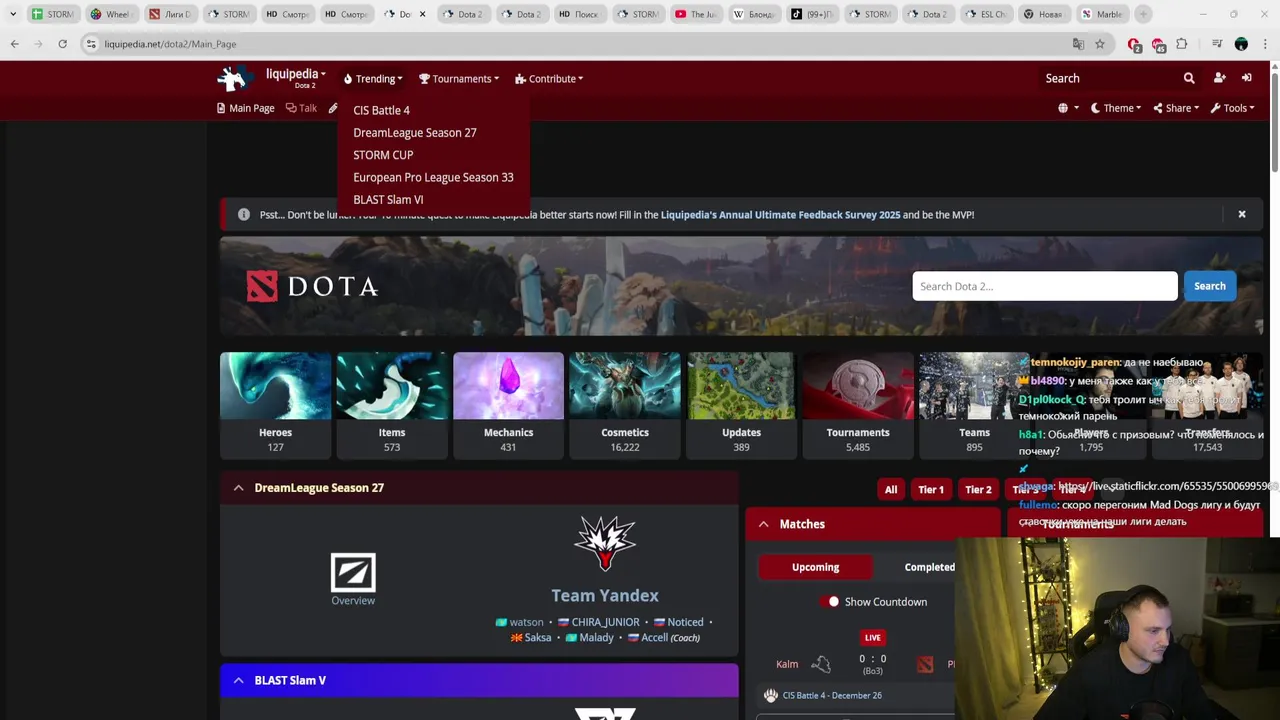
Task: Click the log in arrow icon
Action: [x=1246, y=78]
